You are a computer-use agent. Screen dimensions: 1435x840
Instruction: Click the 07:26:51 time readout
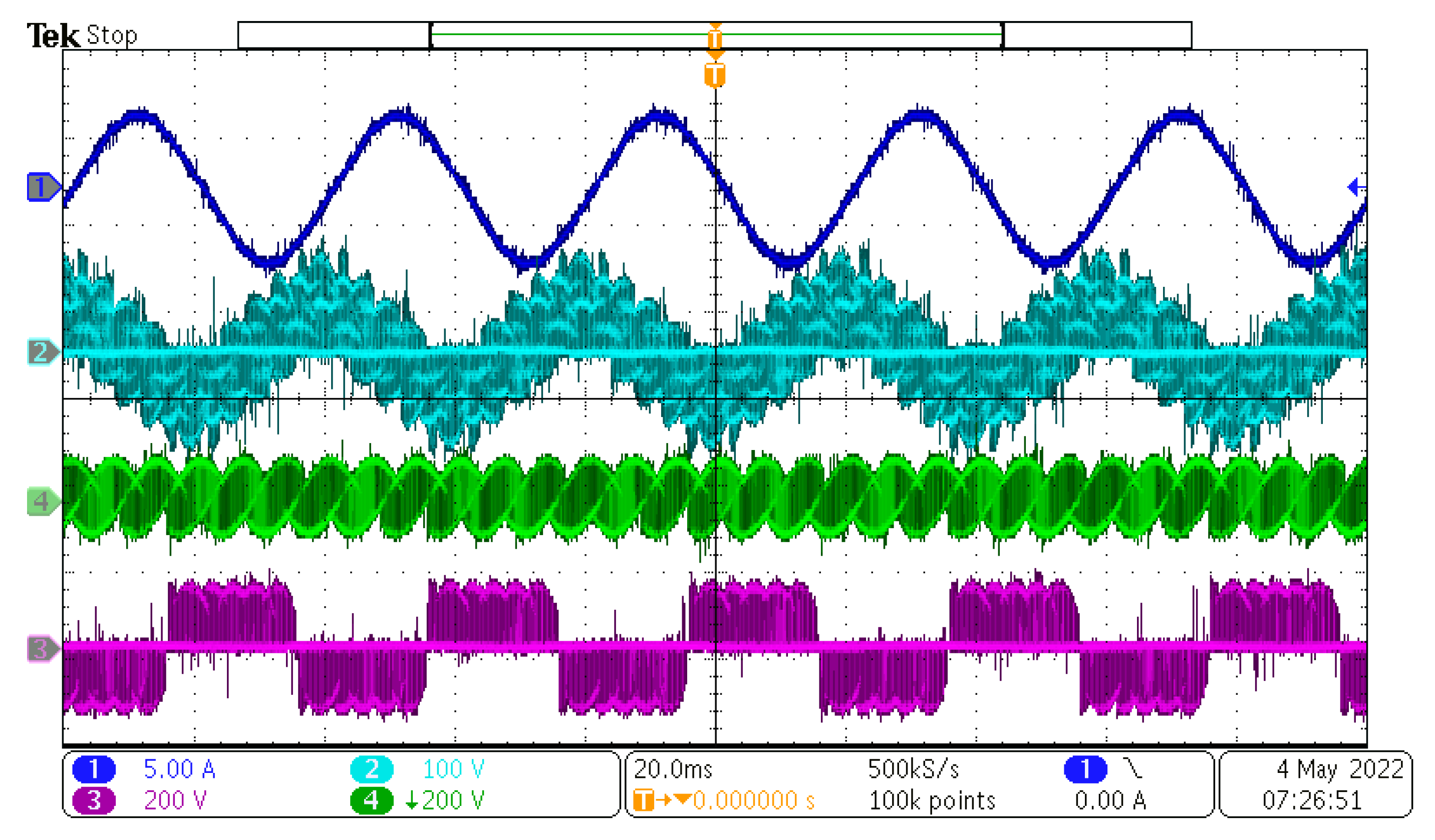(x=1313, y=801)
